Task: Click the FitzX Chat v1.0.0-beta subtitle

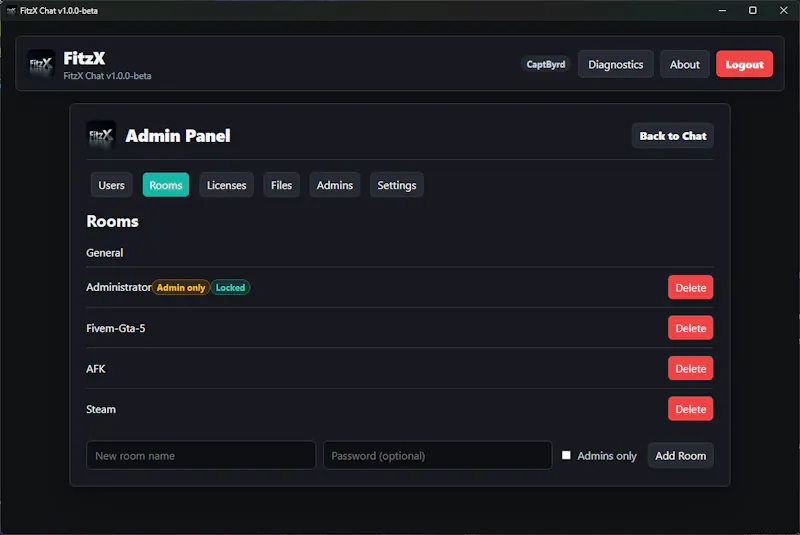Action: click(107, 76)
